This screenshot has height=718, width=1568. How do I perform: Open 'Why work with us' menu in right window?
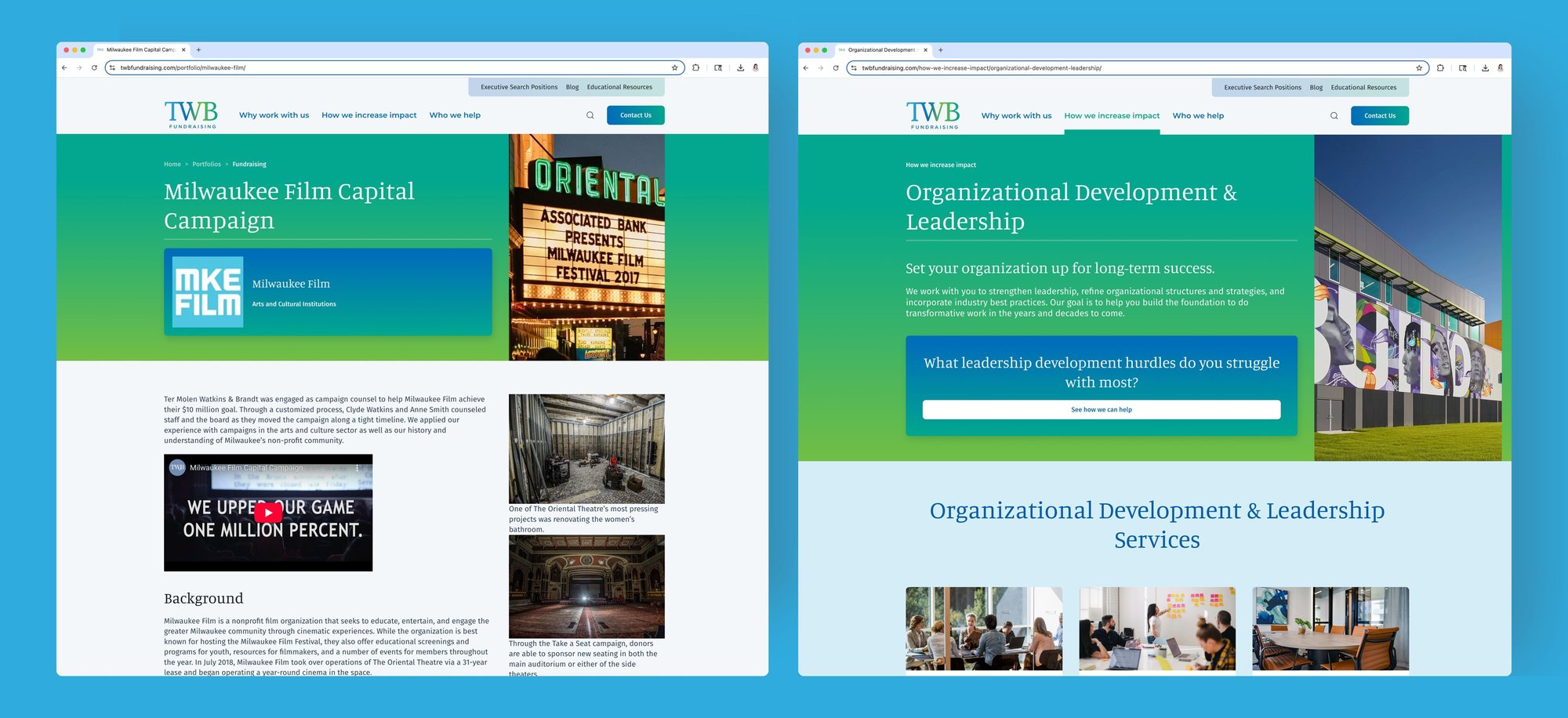[x=1017, y=116]
